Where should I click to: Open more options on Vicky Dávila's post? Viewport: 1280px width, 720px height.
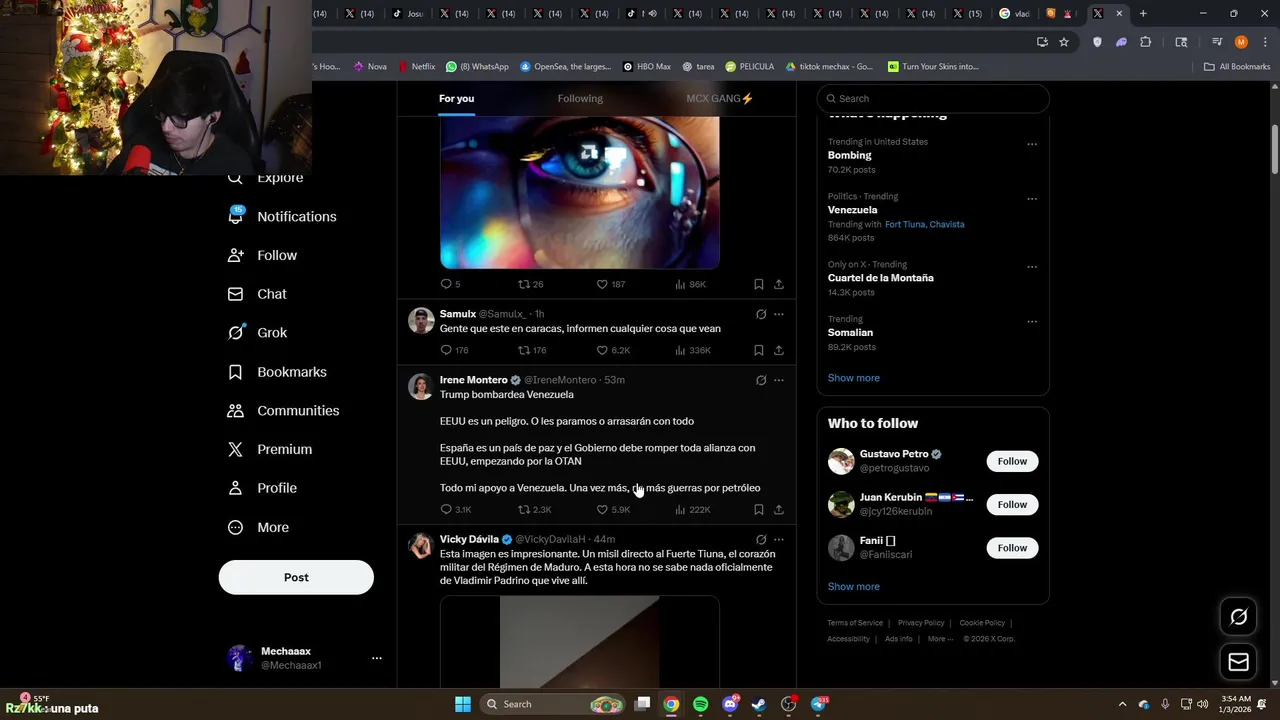coord(779,540)
